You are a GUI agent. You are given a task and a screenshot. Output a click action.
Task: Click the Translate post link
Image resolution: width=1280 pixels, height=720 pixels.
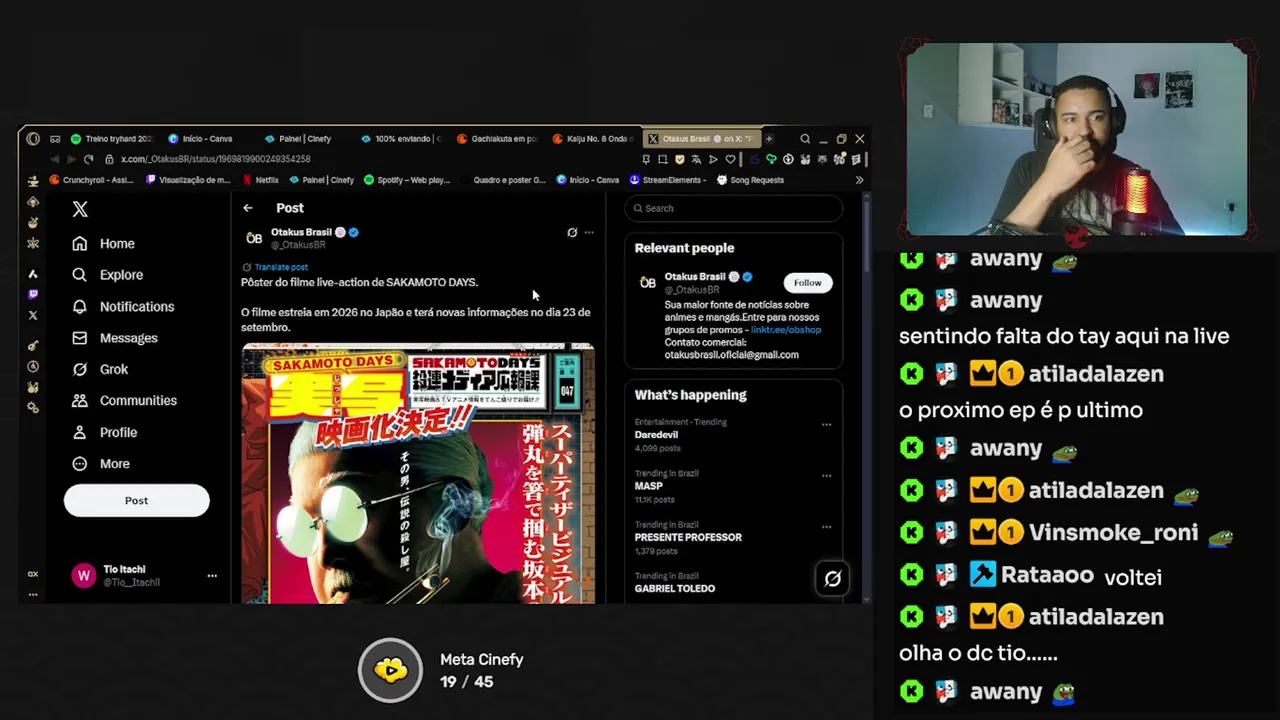coord(281,267)
